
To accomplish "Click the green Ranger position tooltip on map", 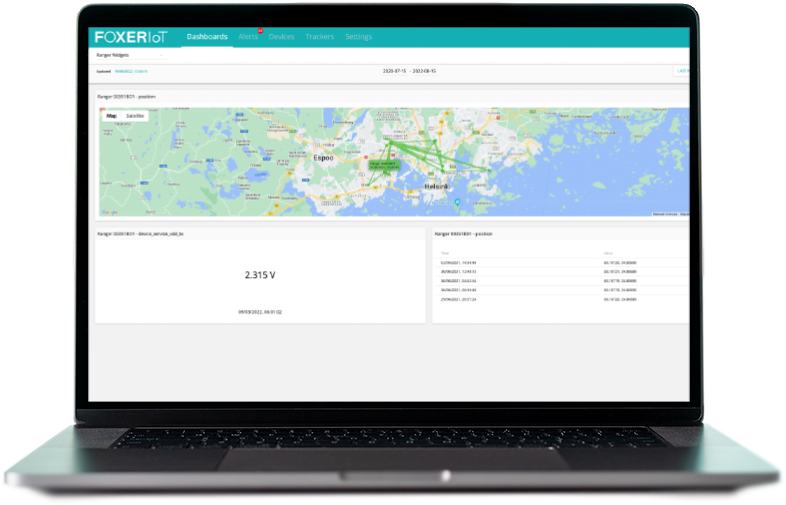I will (x=384, y=165).
